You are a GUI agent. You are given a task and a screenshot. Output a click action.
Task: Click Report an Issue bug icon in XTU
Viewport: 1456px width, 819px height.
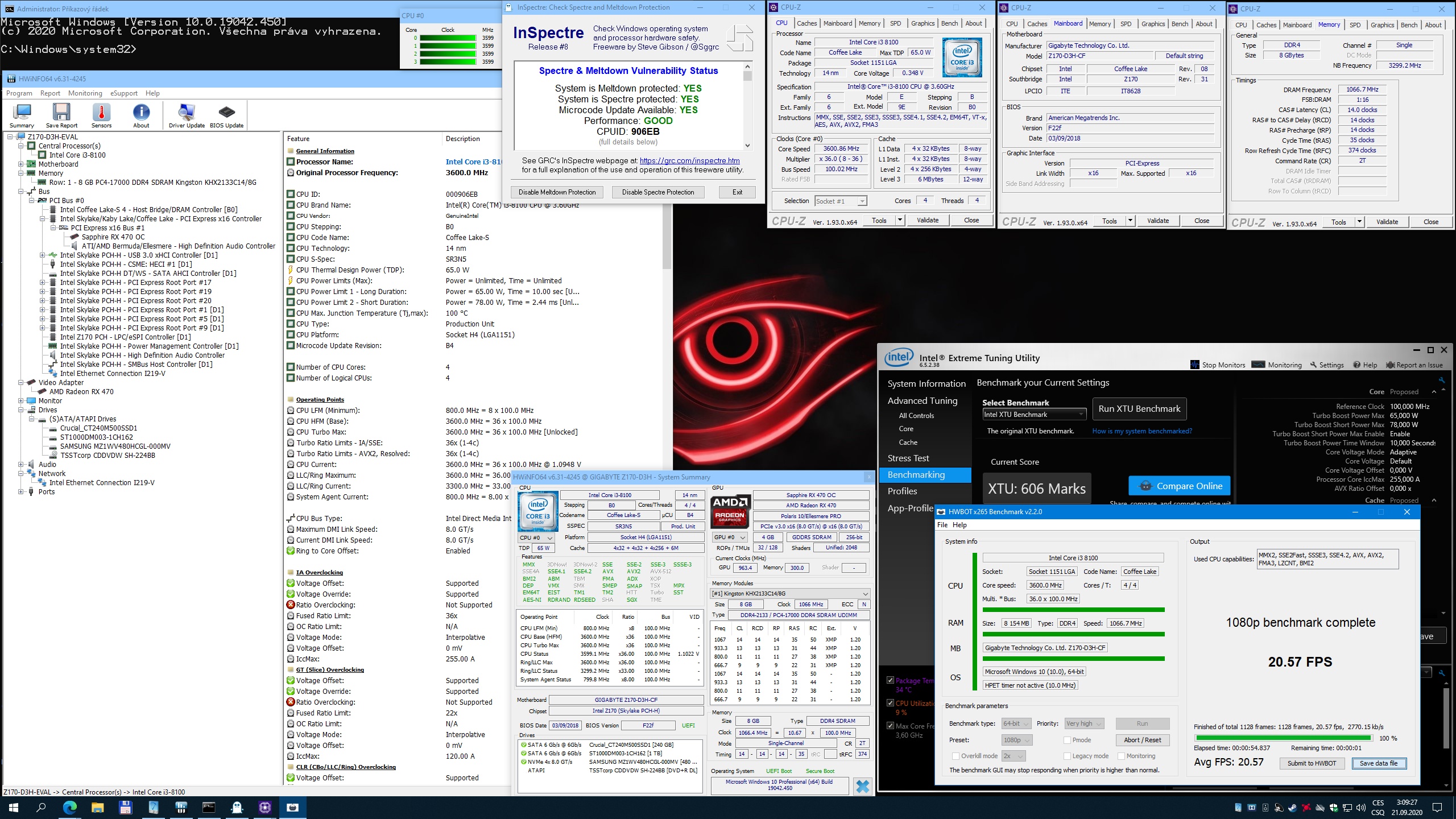tap(1390, 365)
